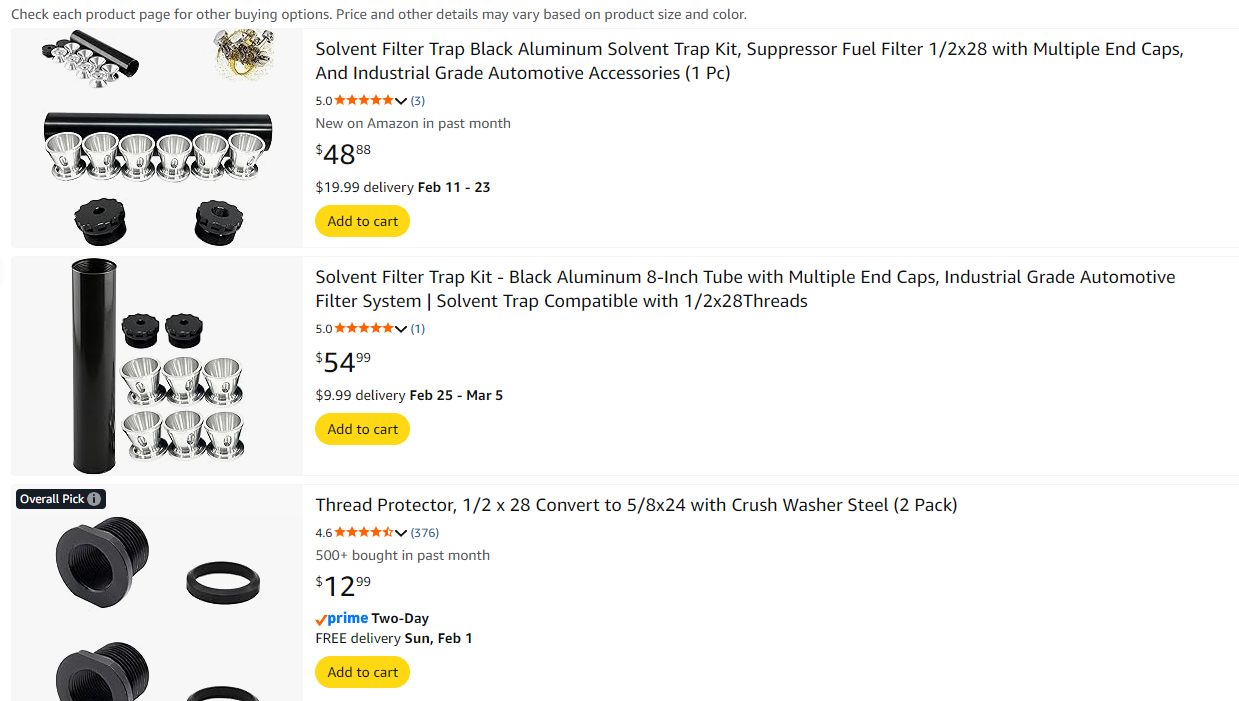The image size is (1239, 701).
Task: Click star rating of the $54.99 solvent trap kit
Action: click(x=364, y=328)
